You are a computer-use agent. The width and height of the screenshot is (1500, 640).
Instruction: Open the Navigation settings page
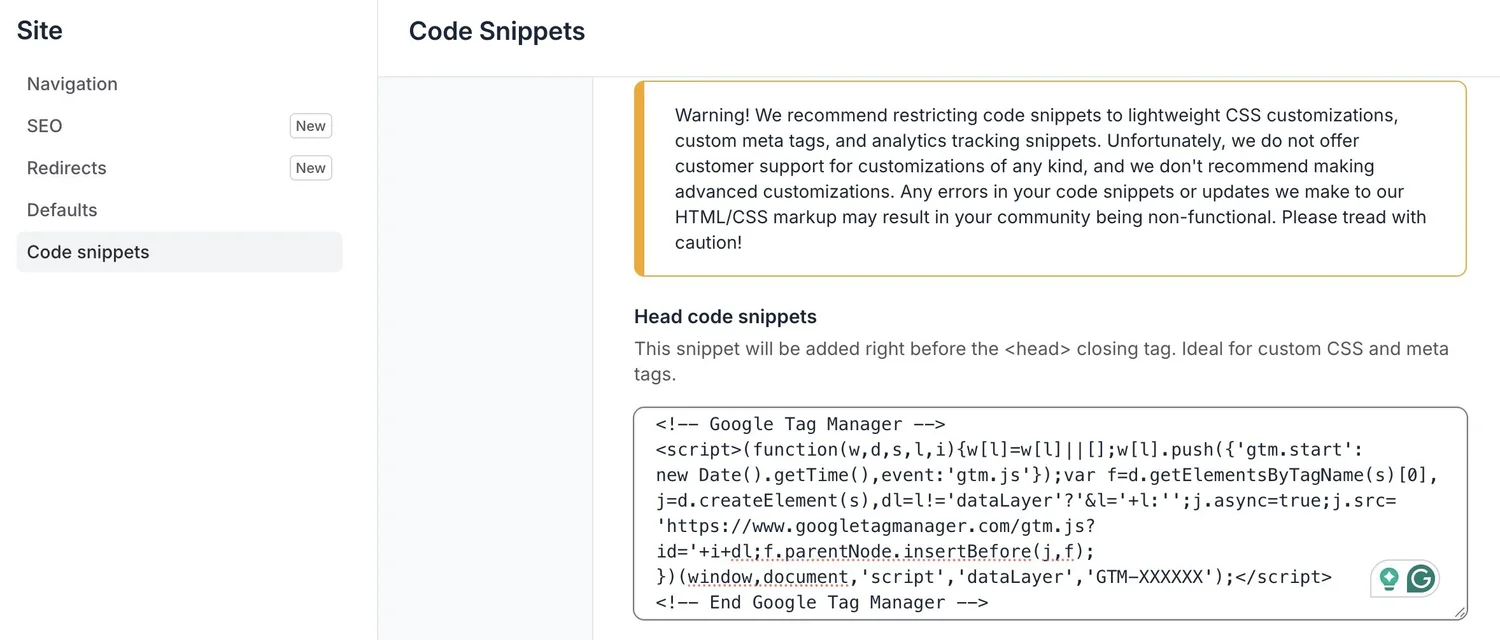pyautogui.click(x=72, y=84)
